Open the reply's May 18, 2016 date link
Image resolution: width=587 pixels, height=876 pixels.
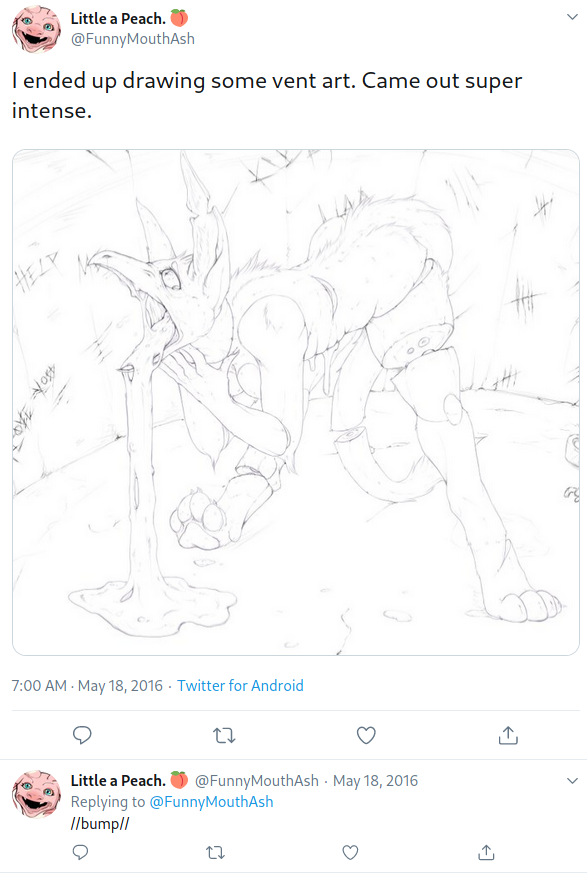click(375, 780)
